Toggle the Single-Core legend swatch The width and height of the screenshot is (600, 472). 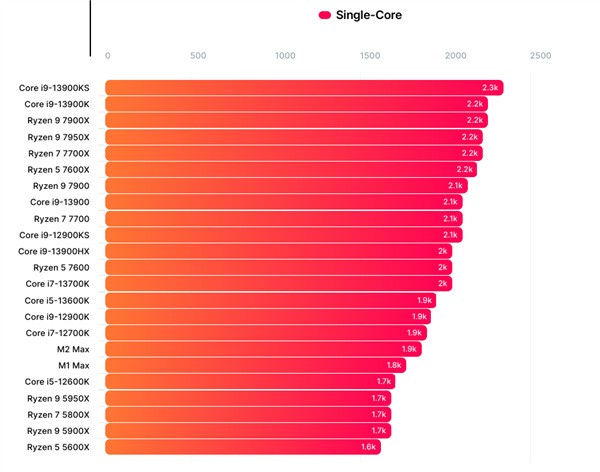coord(324,15)
